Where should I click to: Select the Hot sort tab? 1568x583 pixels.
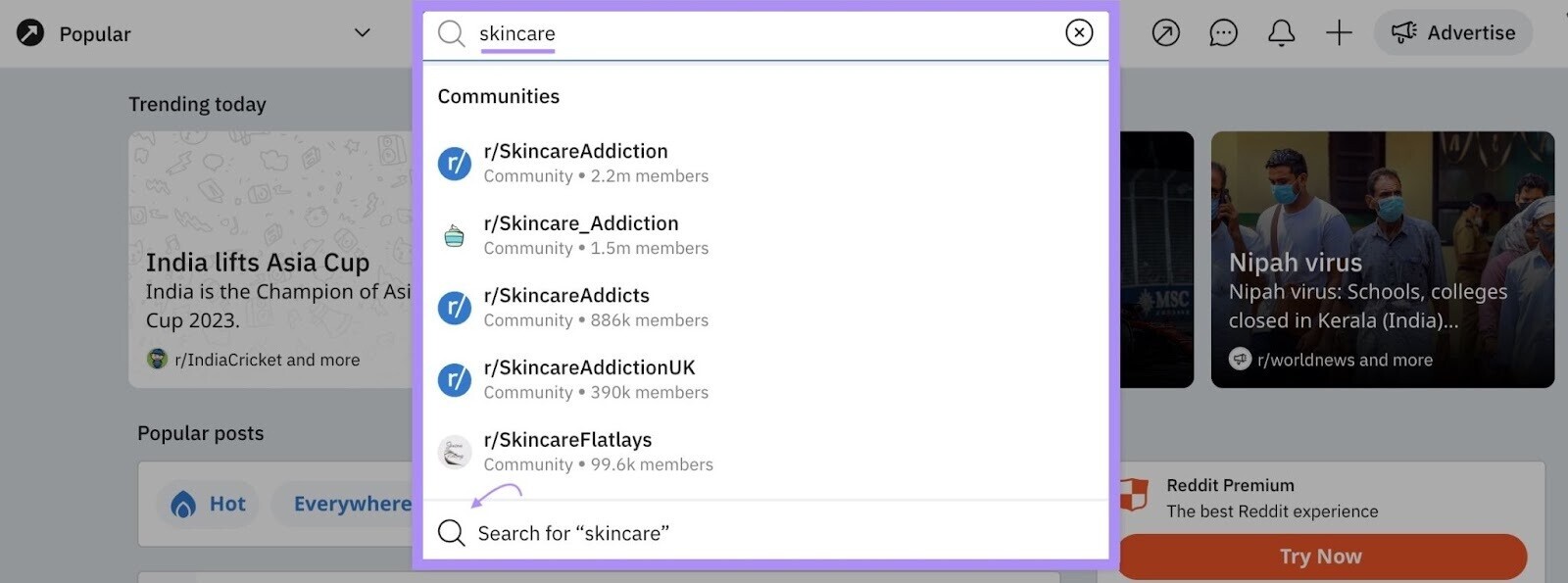click(x=208, y=504)
